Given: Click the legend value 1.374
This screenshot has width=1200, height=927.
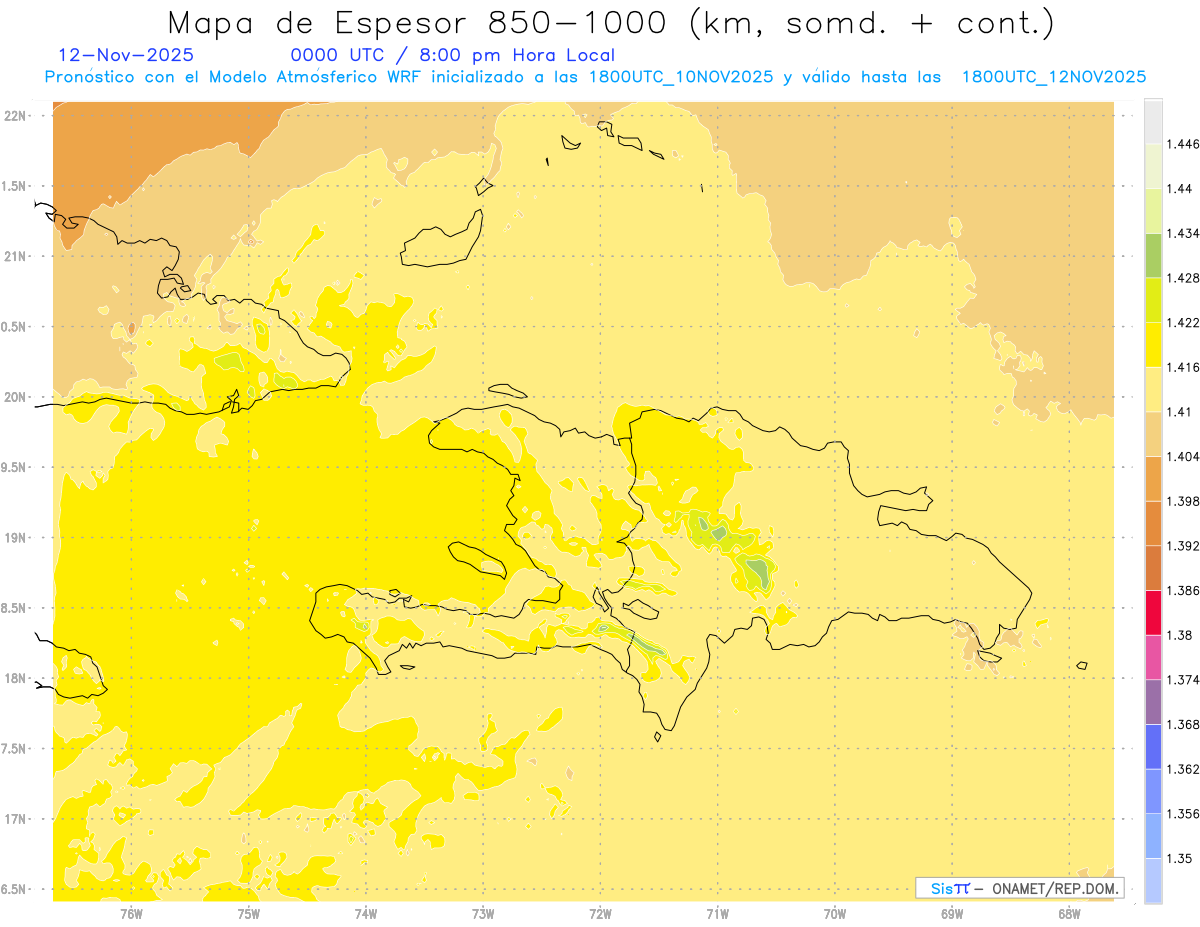Looking at the screenshot, I should pos(1183,680).
